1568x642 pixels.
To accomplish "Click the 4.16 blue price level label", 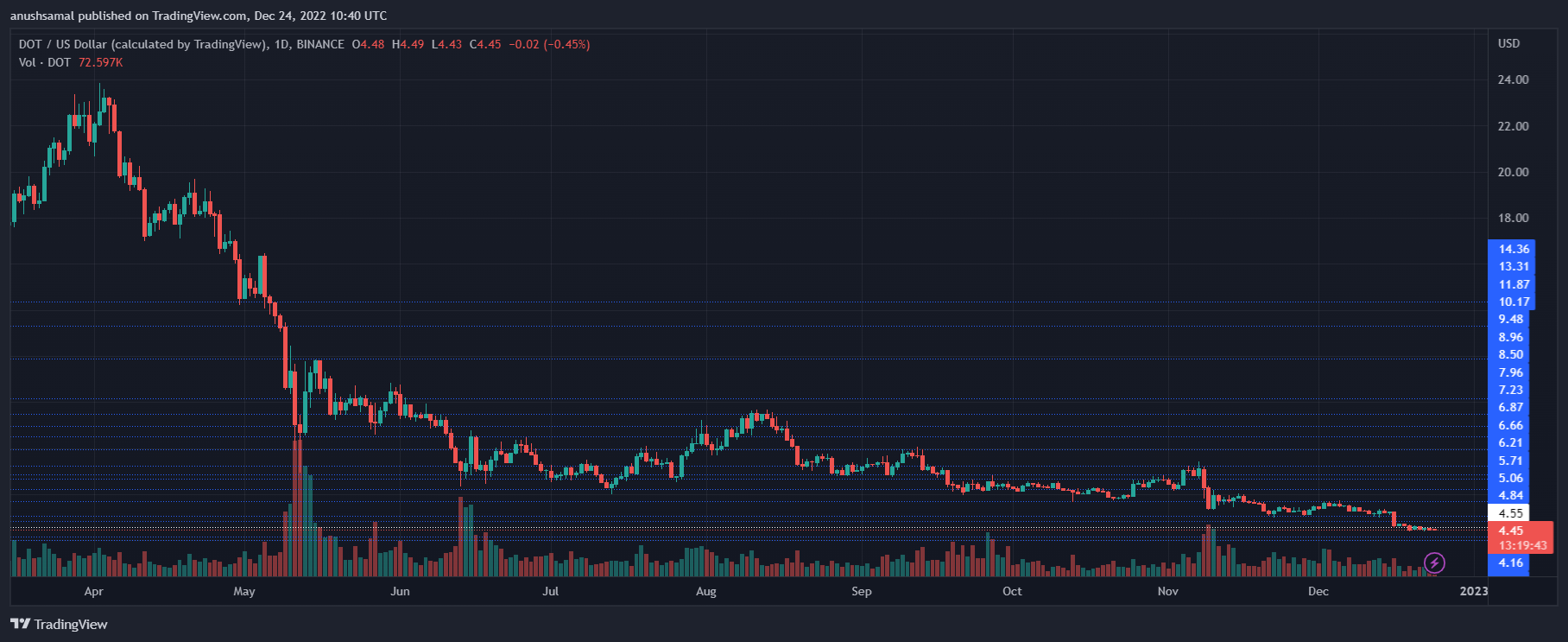I will (1511, 563).
